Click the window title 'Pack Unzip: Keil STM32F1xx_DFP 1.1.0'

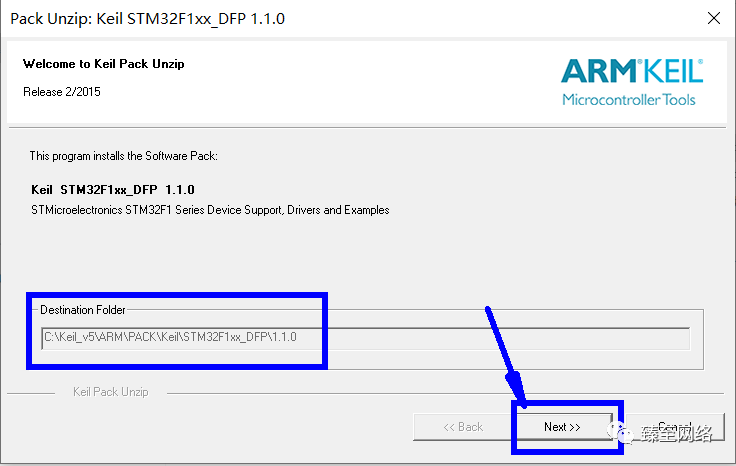pos(147,19)
